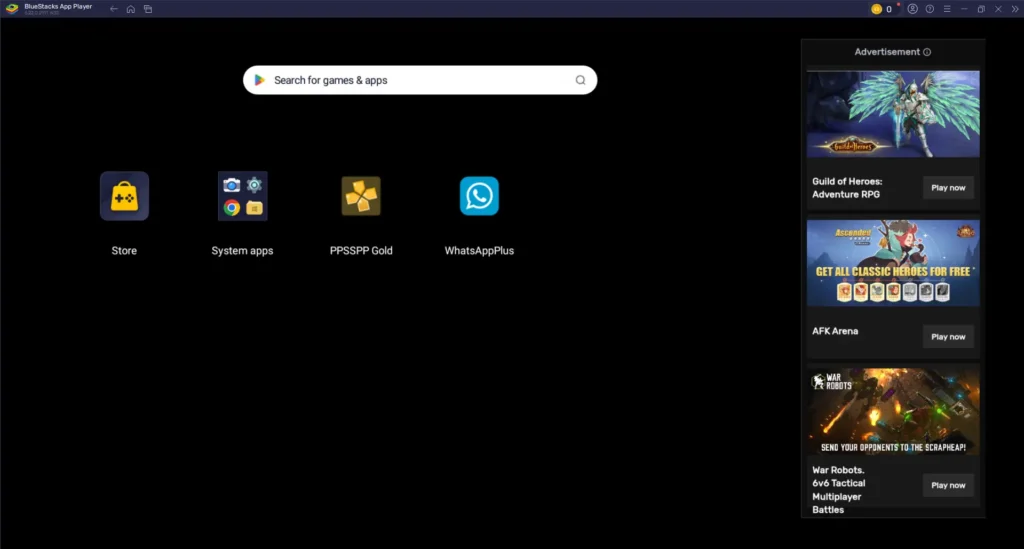Viewport: 1024px width, 549px height.
Task: Open the account profile icon
Action: coord(912,9)
